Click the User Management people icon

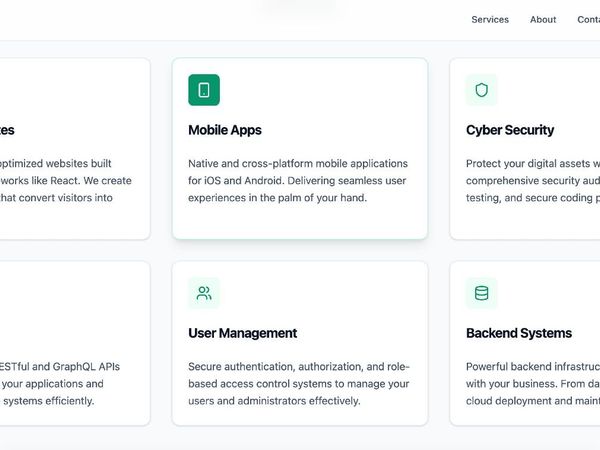(x=204, y=293)
